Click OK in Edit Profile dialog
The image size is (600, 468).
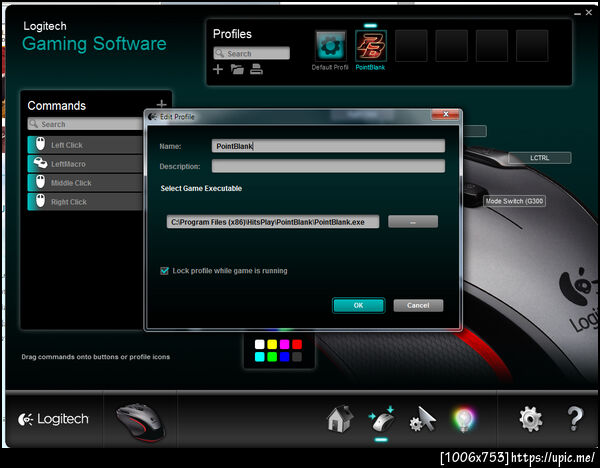tap(359, 305)
